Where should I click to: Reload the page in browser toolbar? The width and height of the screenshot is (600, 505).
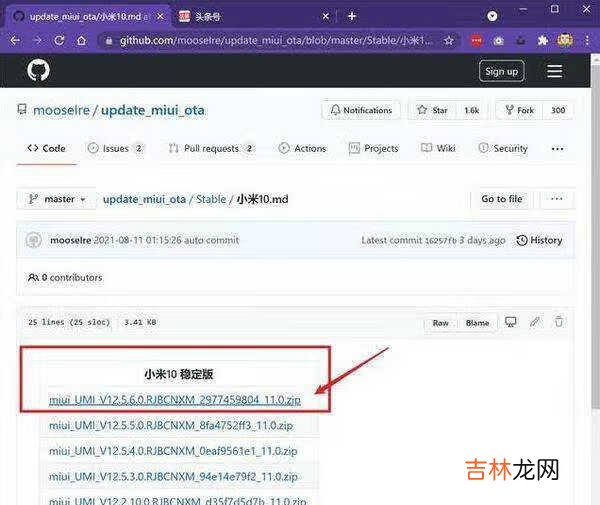pos(59,40)
